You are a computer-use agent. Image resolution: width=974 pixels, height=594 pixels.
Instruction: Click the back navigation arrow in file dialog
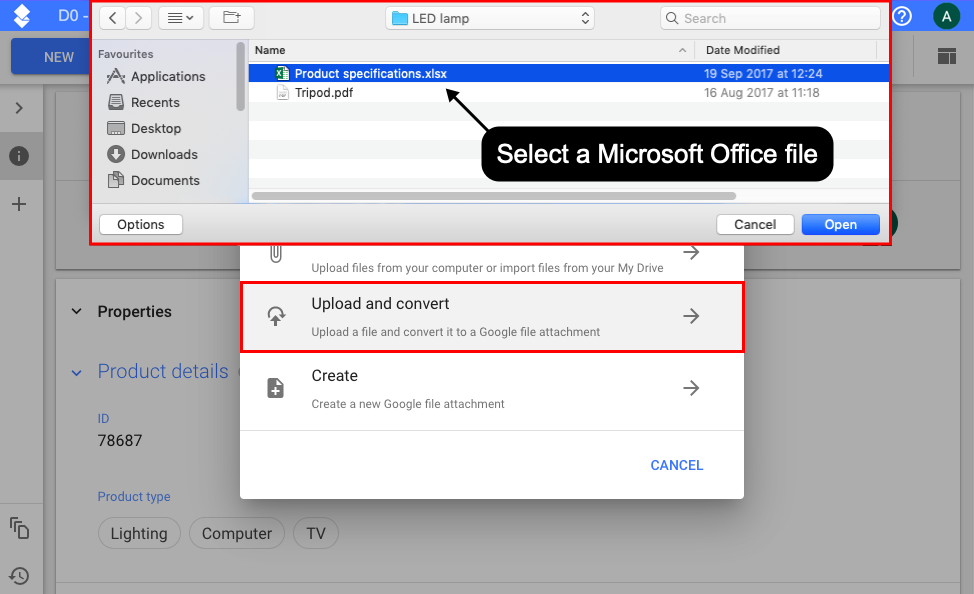coord(113,18)
